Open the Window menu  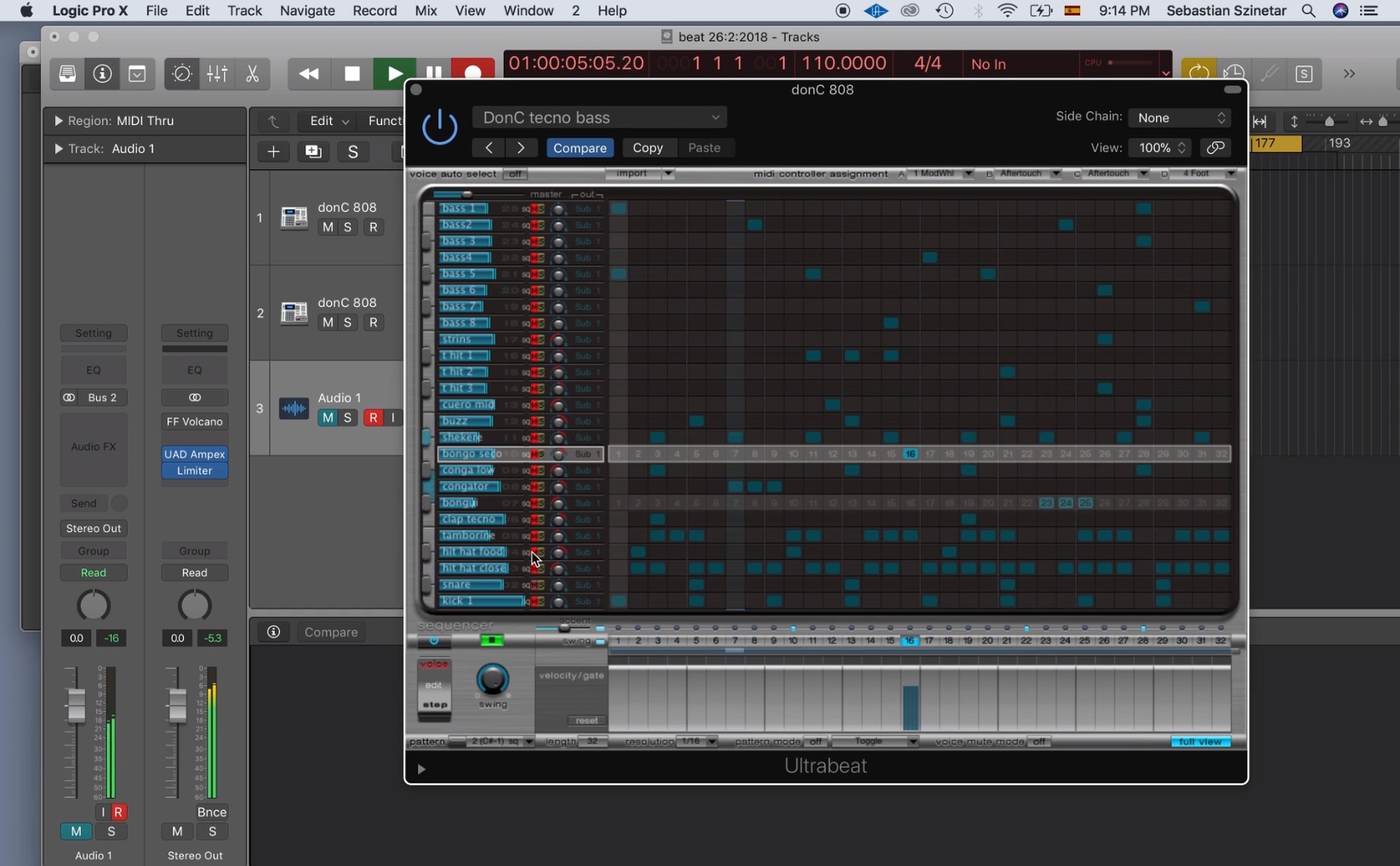[529, 11]
